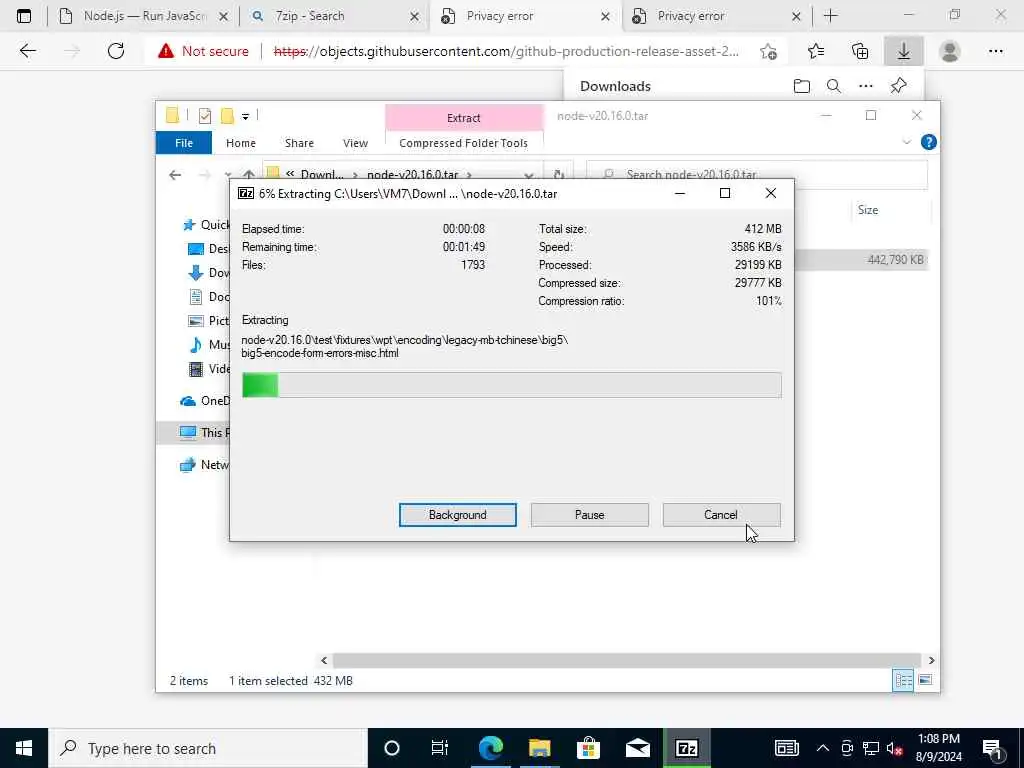Viewport: 1024px width, 768px height.
Task: Select the 442,790 KB file row
Action: coord(861,259)
